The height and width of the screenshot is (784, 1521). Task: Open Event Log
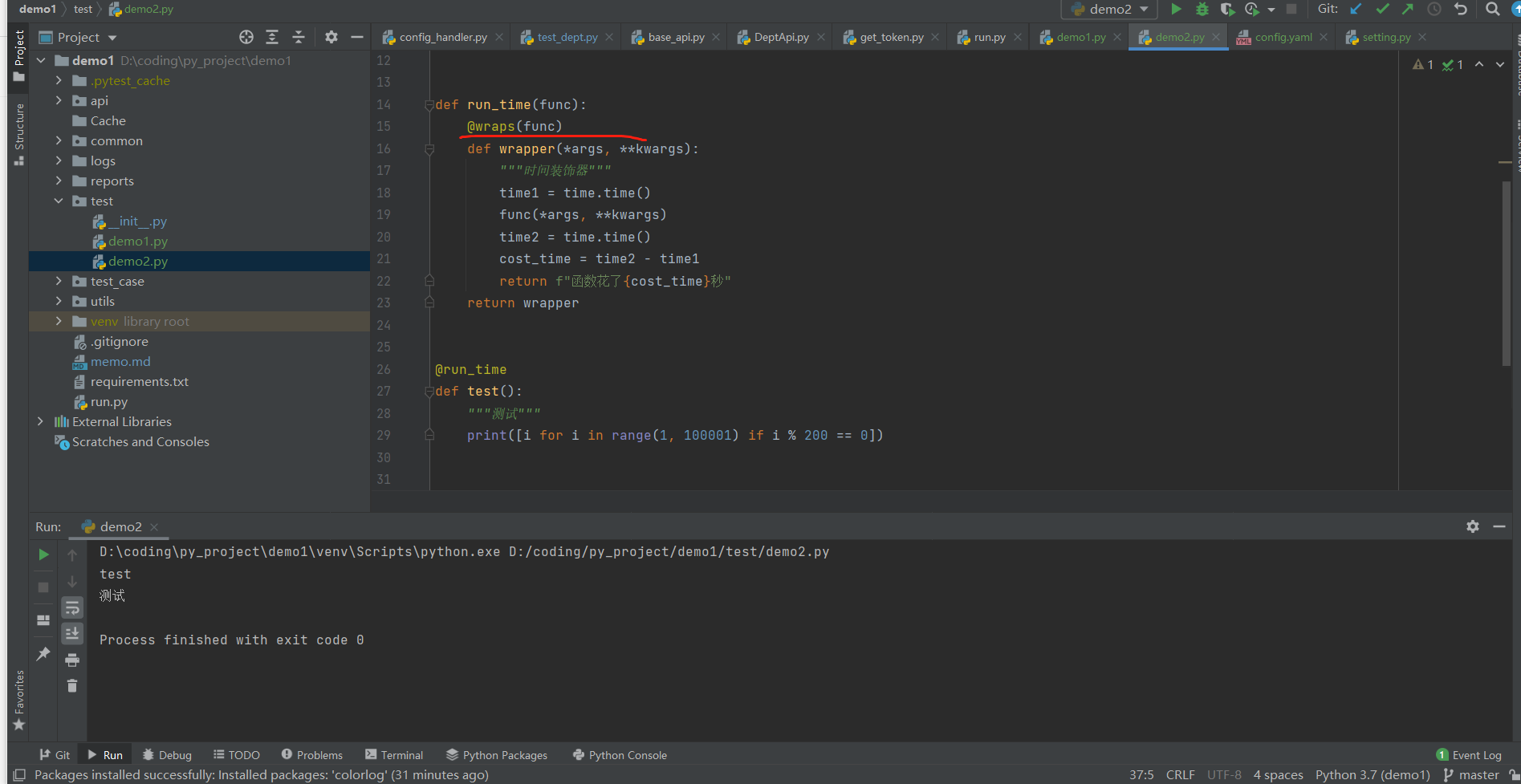(x=1469, y=755)
